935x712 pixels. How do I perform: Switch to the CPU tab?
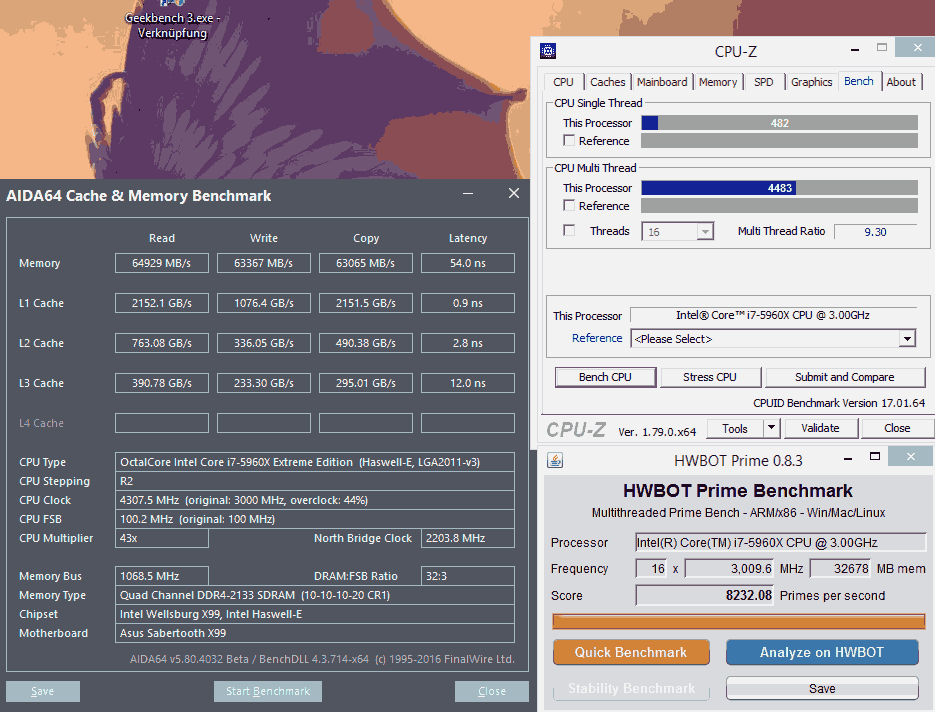pyautogui.click(x=563, y=82)
